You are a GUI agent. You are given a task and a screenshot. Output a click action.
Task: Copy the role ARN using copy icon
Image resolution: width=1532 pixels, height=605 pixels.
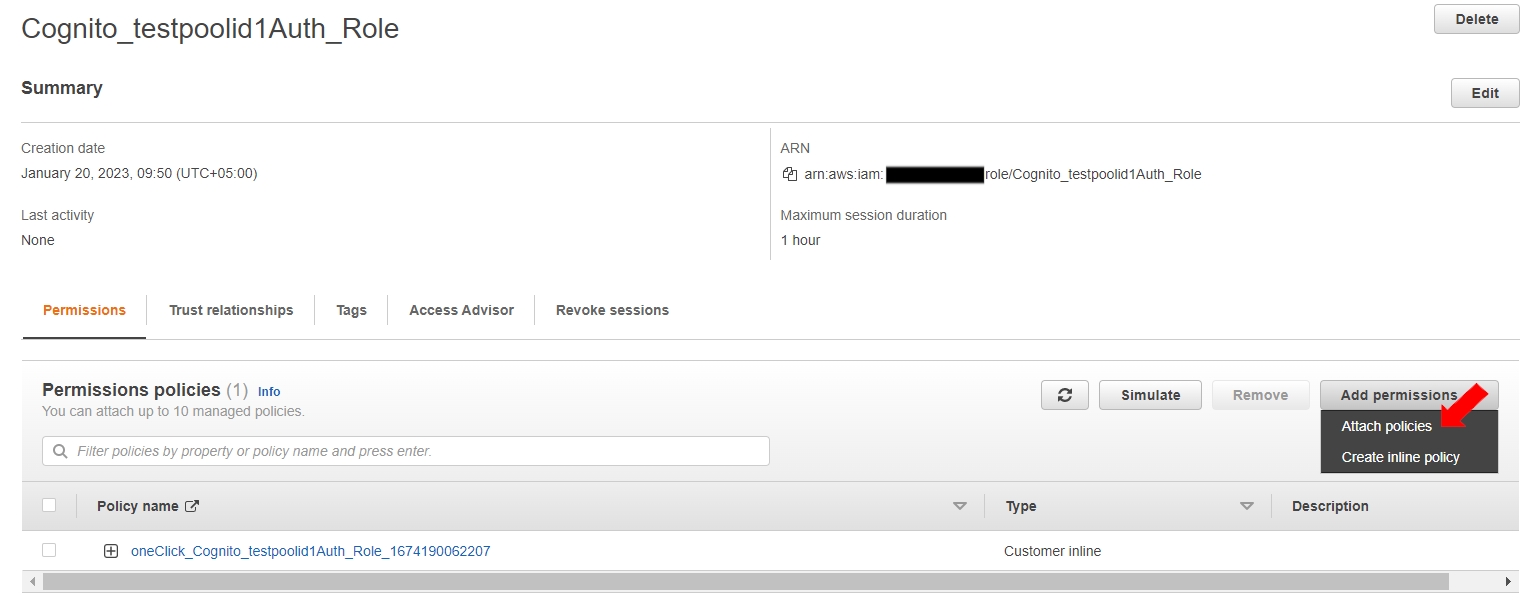click(x=790, y=174)
